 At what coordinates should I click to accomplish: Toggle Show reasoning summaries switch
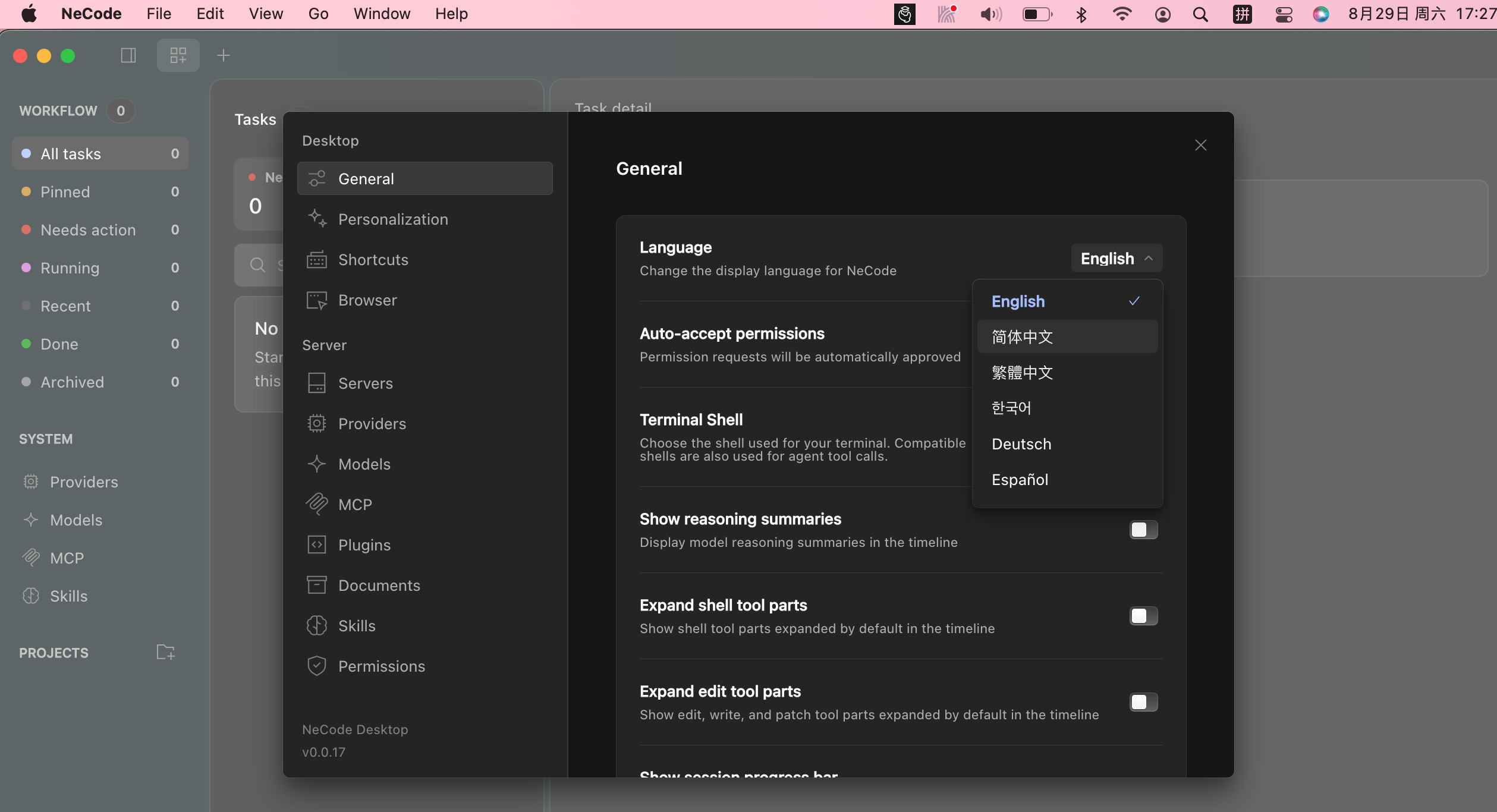[x=1143, y=529]
